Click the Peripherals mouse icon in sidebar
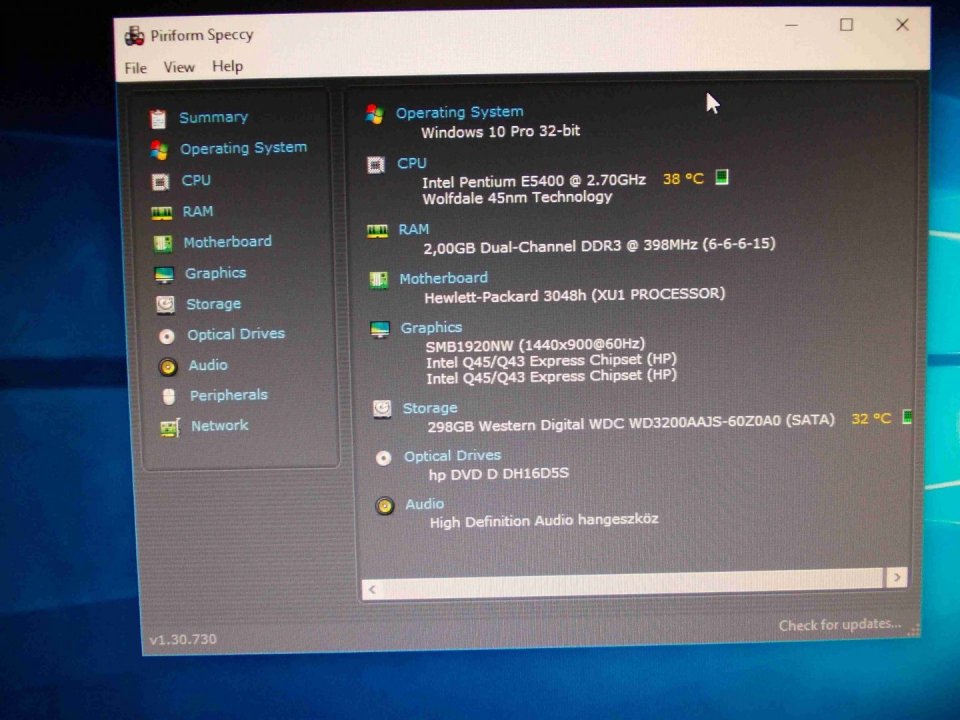This screenshot has height=720, width=960. 169,397
